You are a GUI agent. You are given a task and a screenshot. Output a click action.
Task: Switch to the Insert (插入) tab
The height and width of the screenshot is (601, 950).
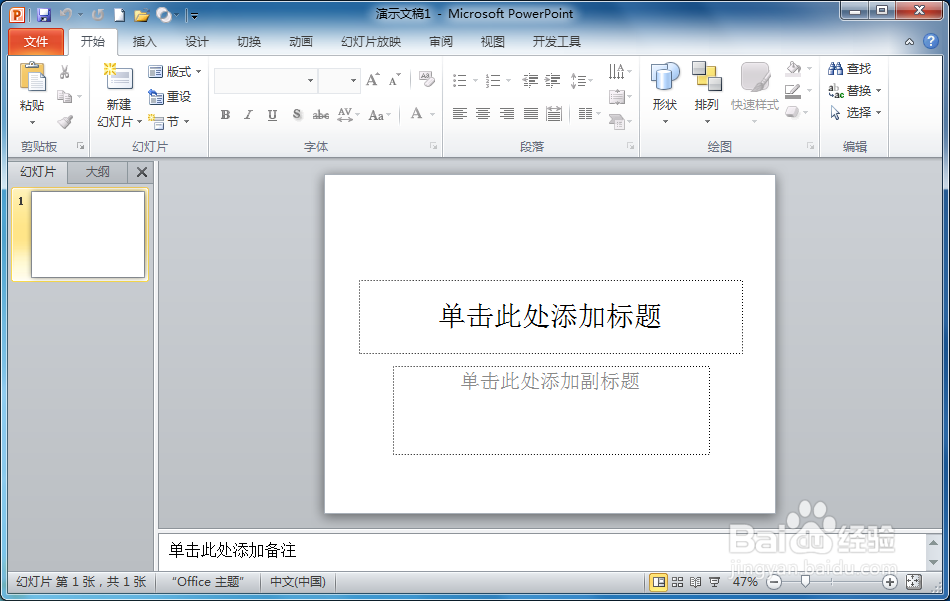[x=144, y=42]
